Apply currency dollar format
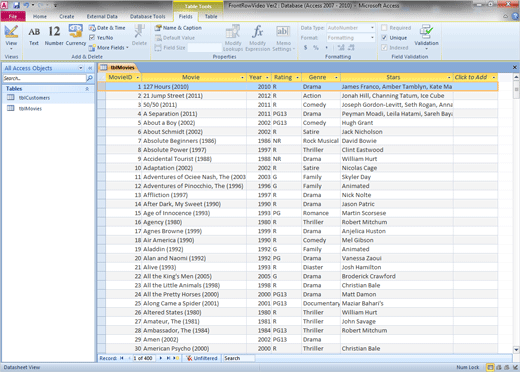The height and width of the screenshot is (372, 520). click(x=305, y=48)
